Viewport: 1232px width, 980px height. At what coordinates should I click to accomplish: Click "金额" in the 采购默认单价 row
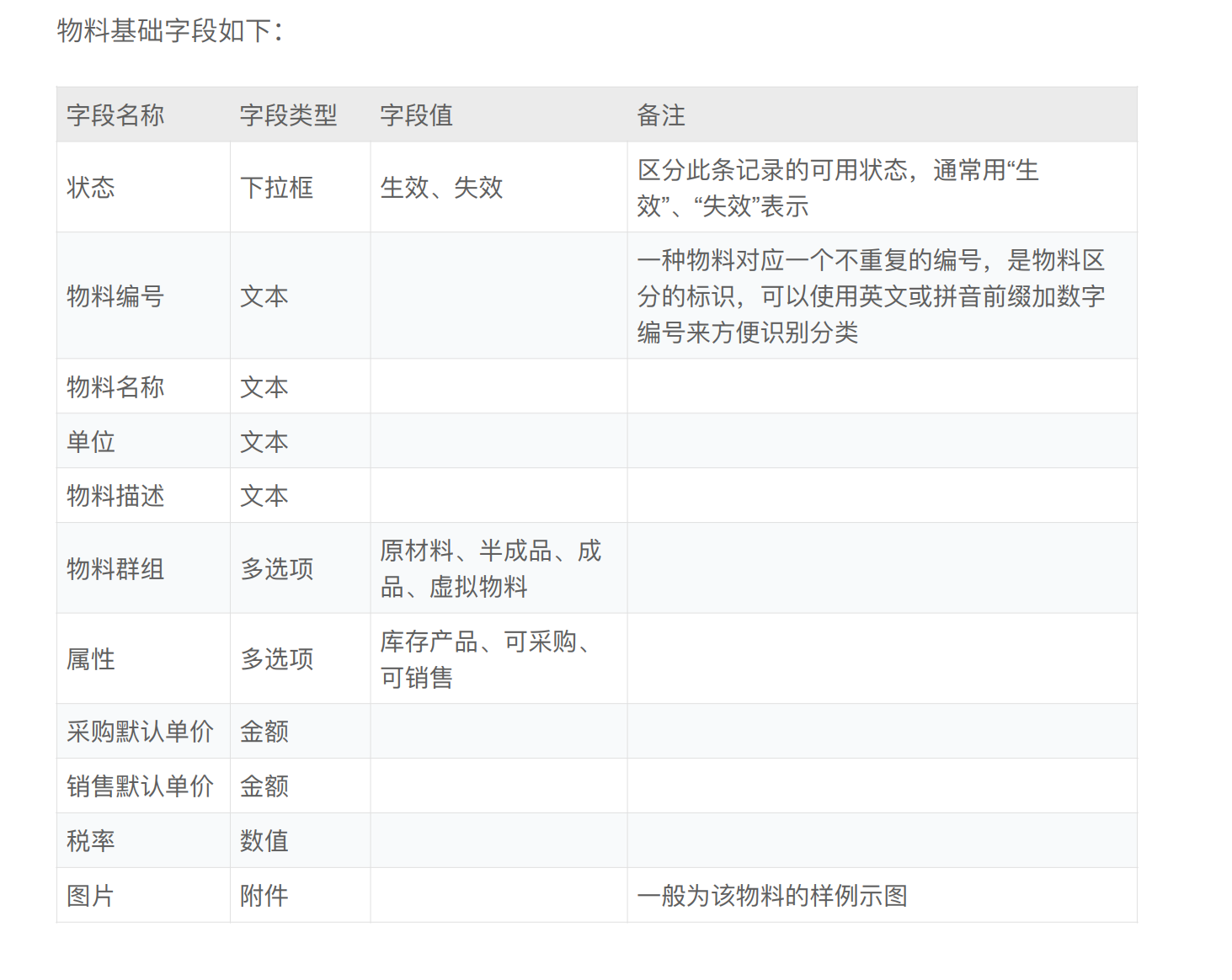(x=264, y=732)
